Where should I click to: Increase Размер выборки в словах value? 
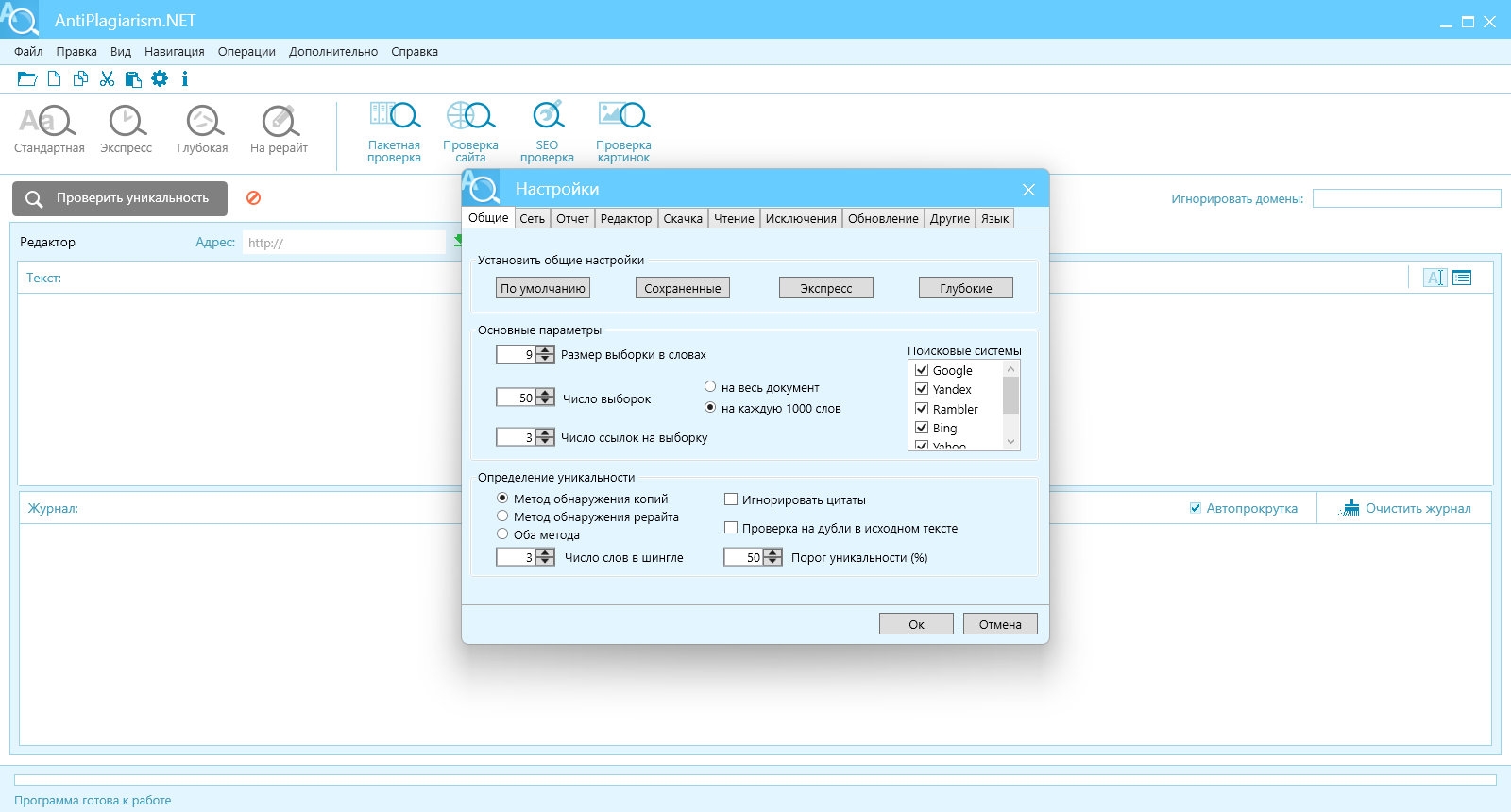coord(545,350)
